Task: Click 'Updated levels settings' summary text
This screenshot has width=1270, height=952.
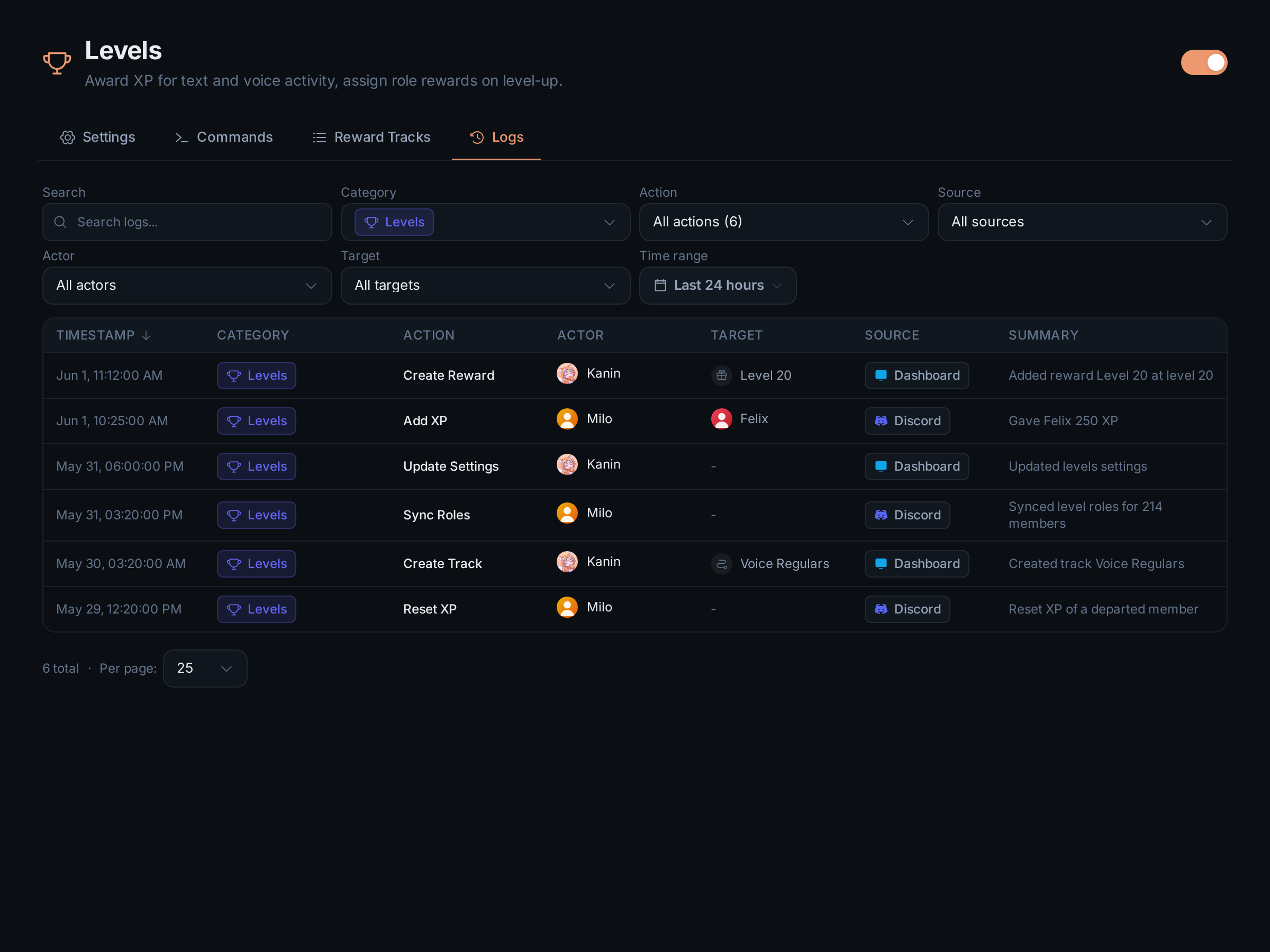Action: (x=1078, y=466)
